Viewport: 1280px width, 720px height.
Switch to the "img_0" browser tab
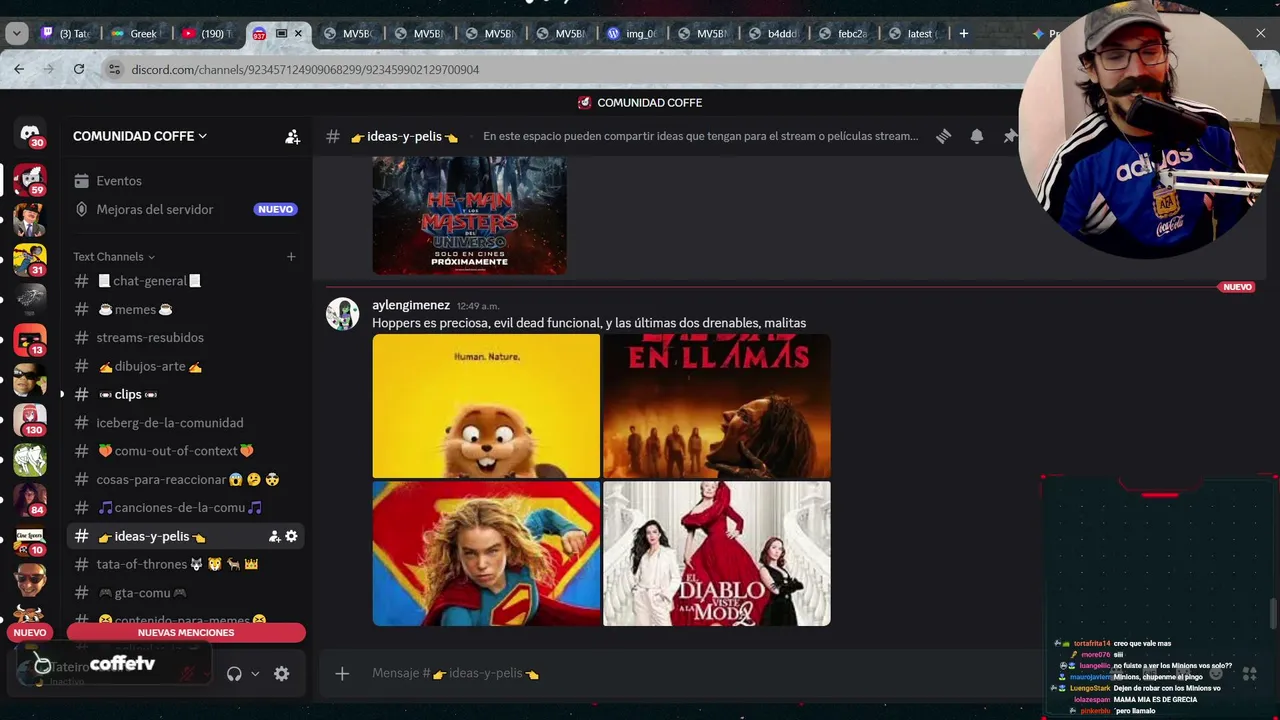point(632,33)
